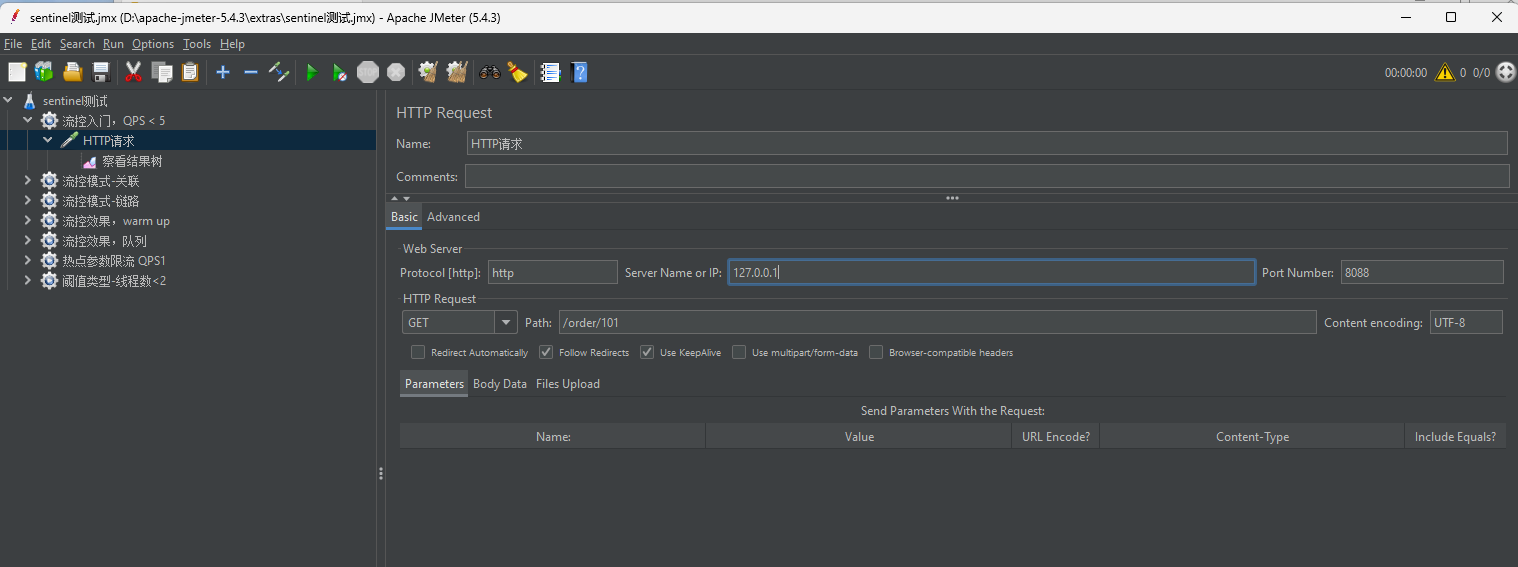Shutdown test threads icon
The image size is (1518, 567).
click(396, 72)
